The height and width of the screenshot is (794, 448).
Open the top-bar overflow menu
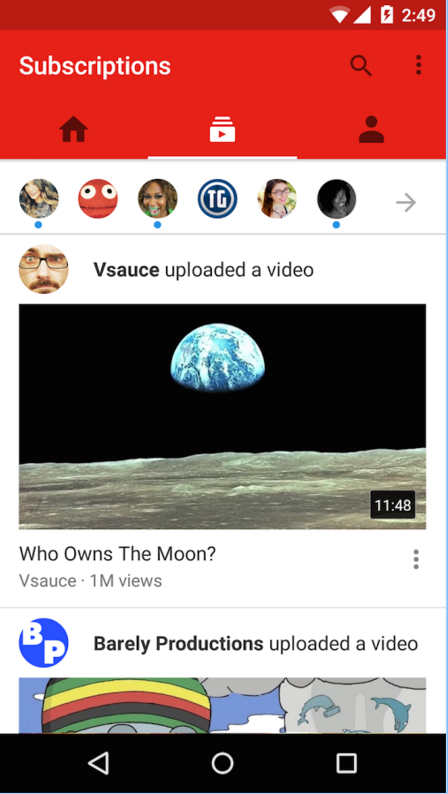pyautogui.click(x=418, y=65)
